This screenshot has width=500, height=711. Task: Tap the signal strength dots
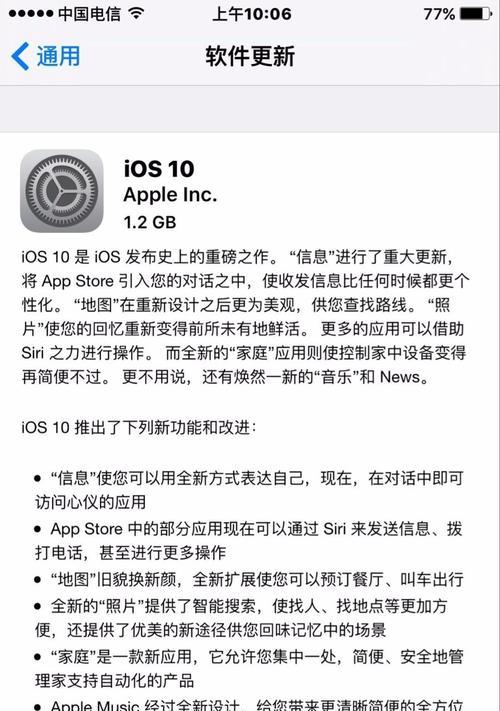pos(31,14)
